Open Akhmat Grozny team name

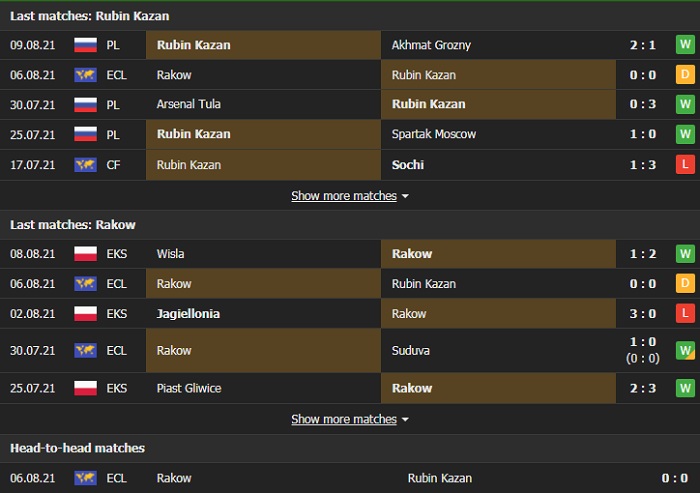pos(431,45)
